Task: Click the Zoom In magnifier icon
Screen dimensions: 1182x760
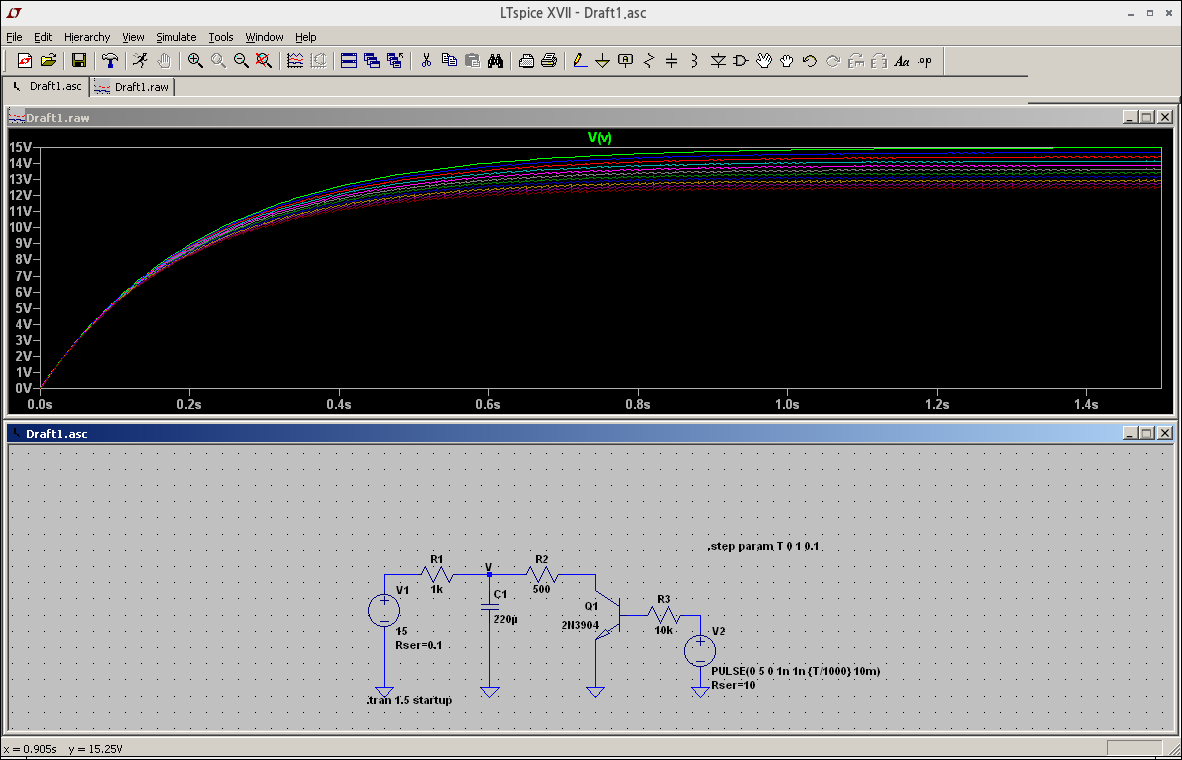Action: [195, 61]
